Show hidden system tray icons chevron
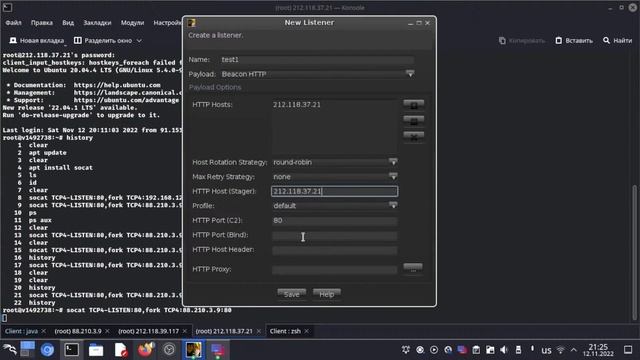The image size is (640, 360). (574, 350)
